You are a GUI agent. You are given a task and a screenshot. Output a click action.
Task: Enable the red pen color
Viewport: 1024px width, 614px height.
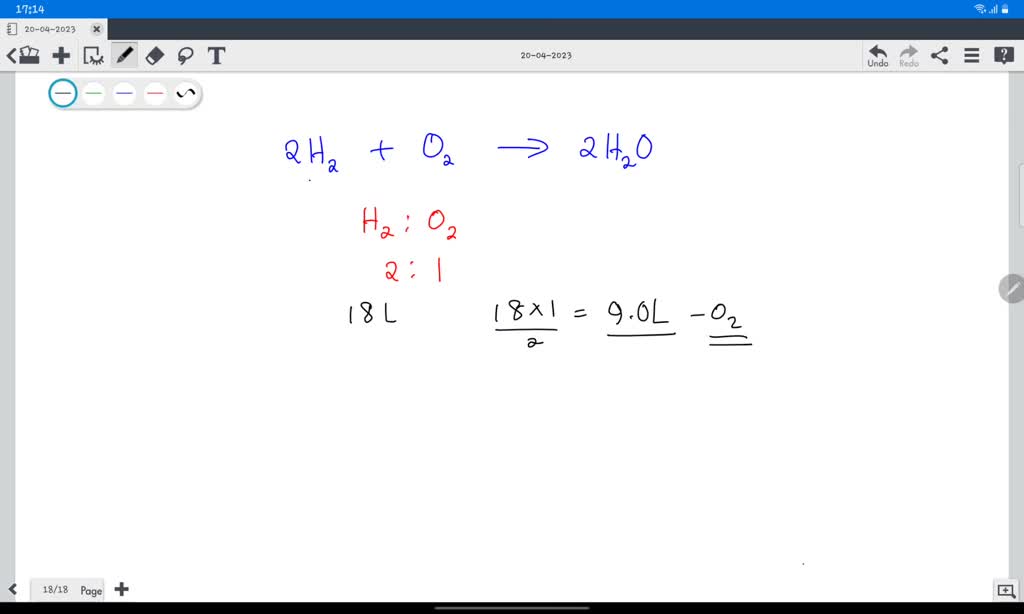153,92
